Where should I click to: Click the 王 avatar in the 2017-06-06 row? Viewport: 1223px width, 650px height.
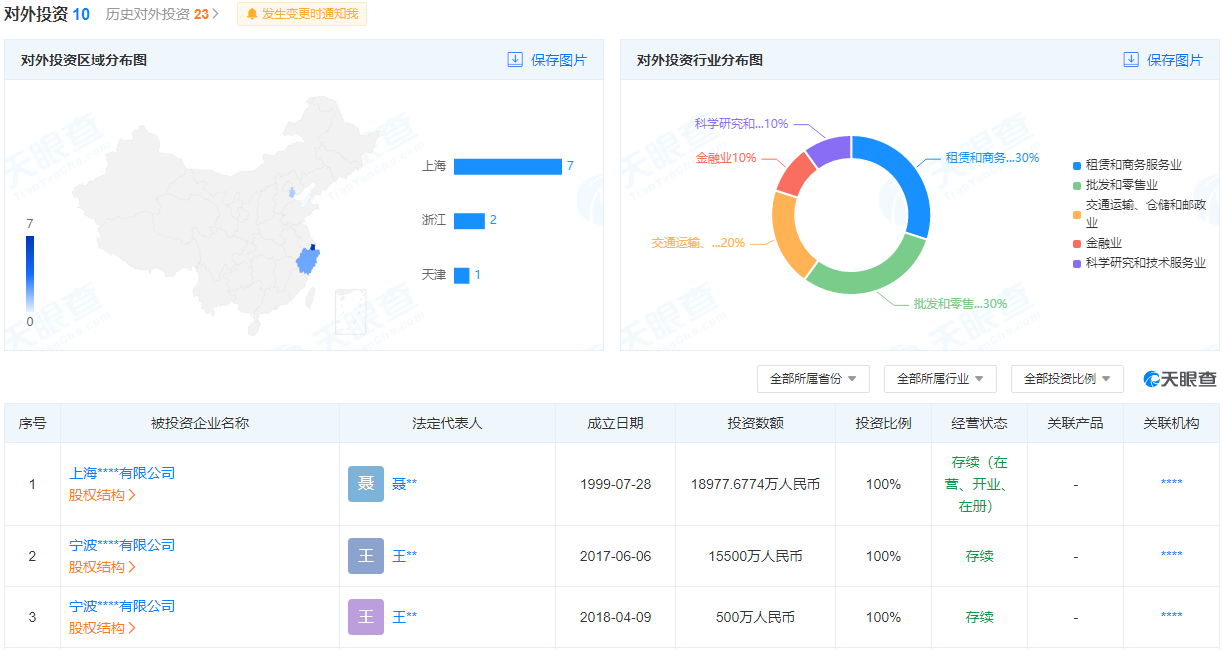[365, 556]
